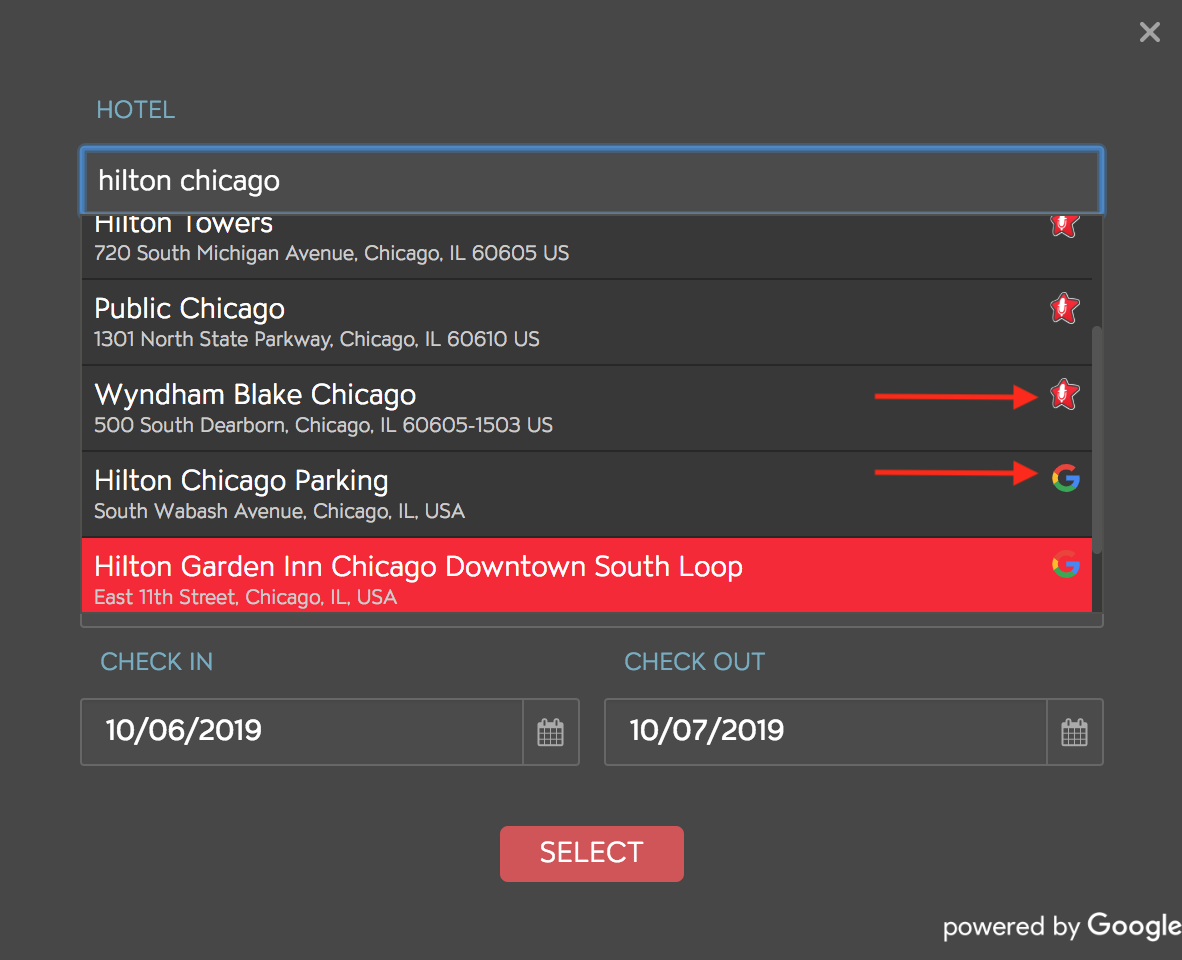
Task: Click address 500 South Dearborn
Action: 323,425
